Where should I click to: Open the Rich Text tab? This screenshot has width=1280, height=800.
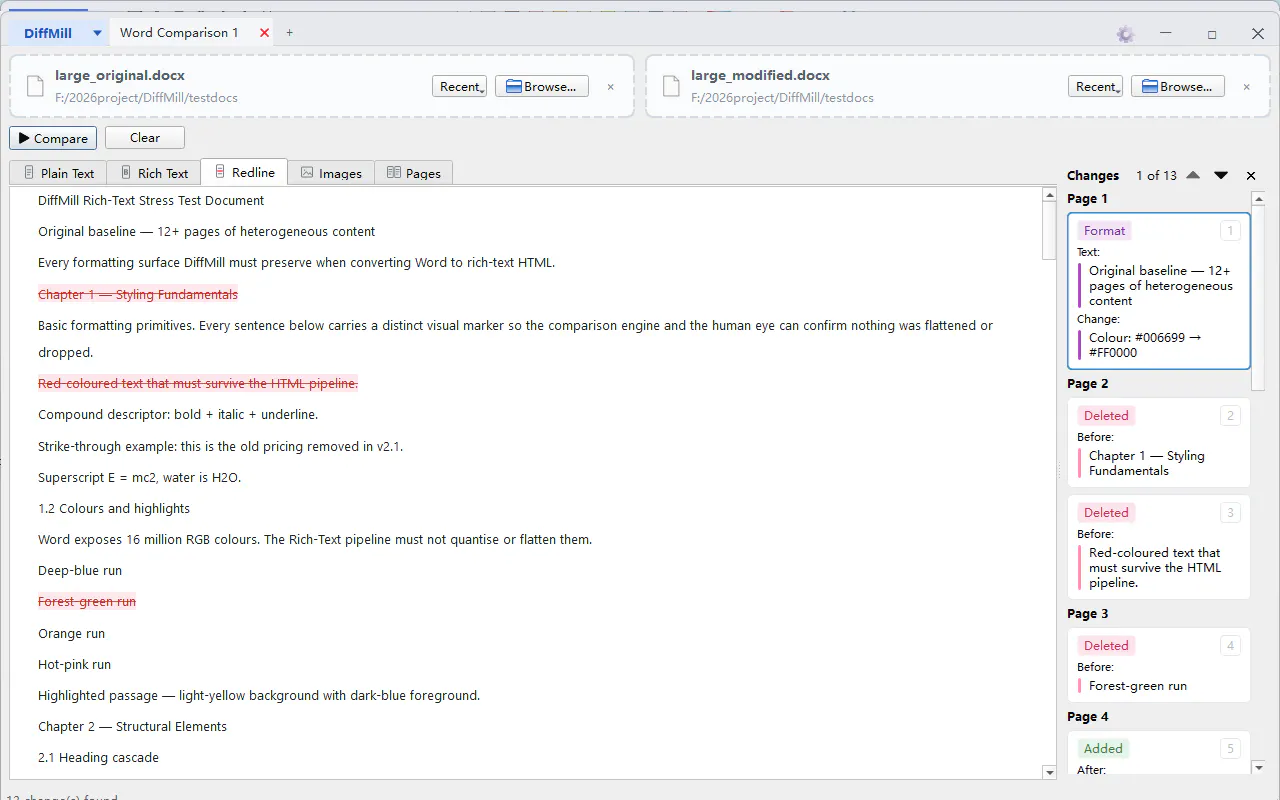[x=154, y=173]
